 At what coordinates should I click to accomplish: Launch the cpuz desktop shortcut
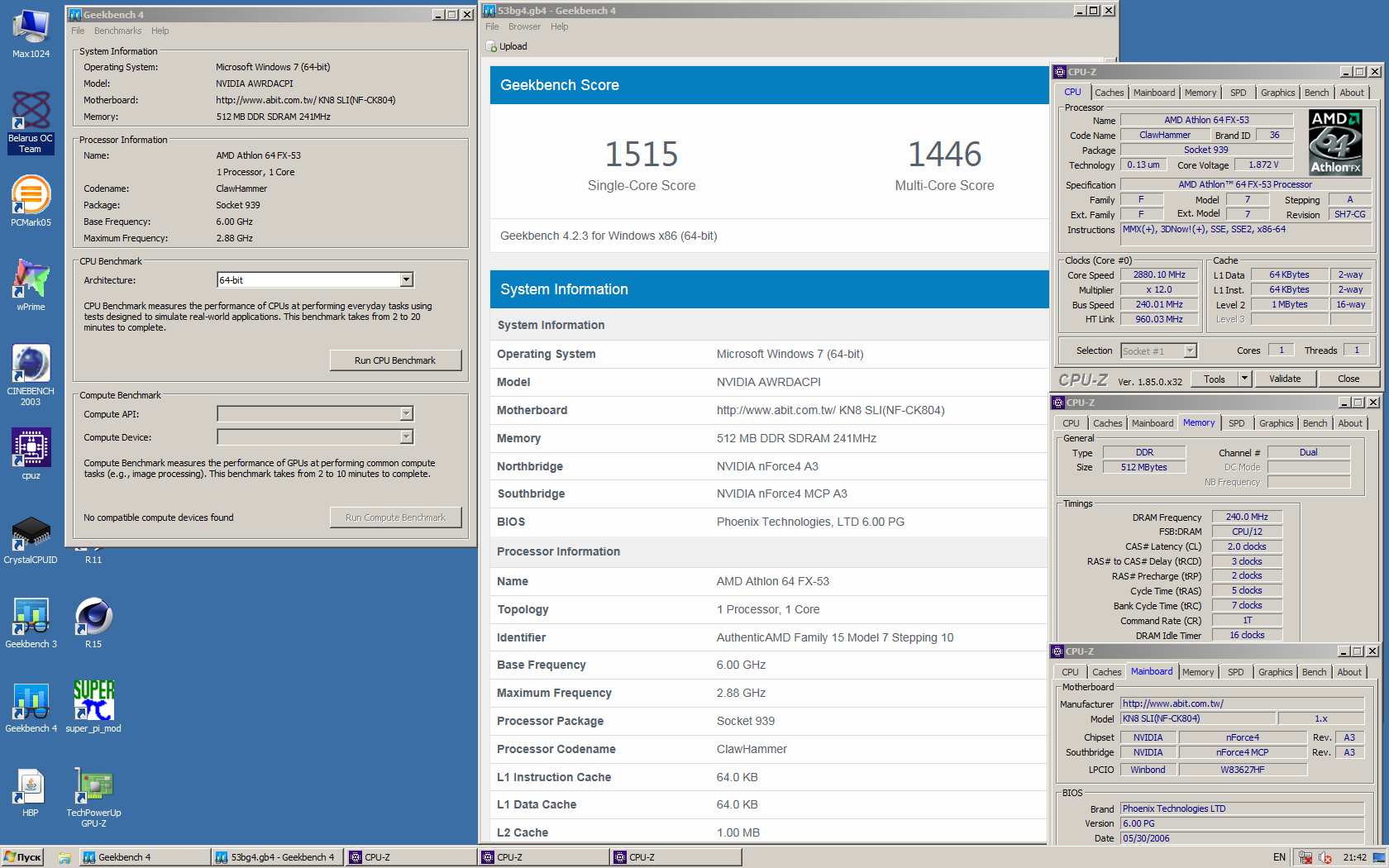pyautogui.click(x=31, y=453)
